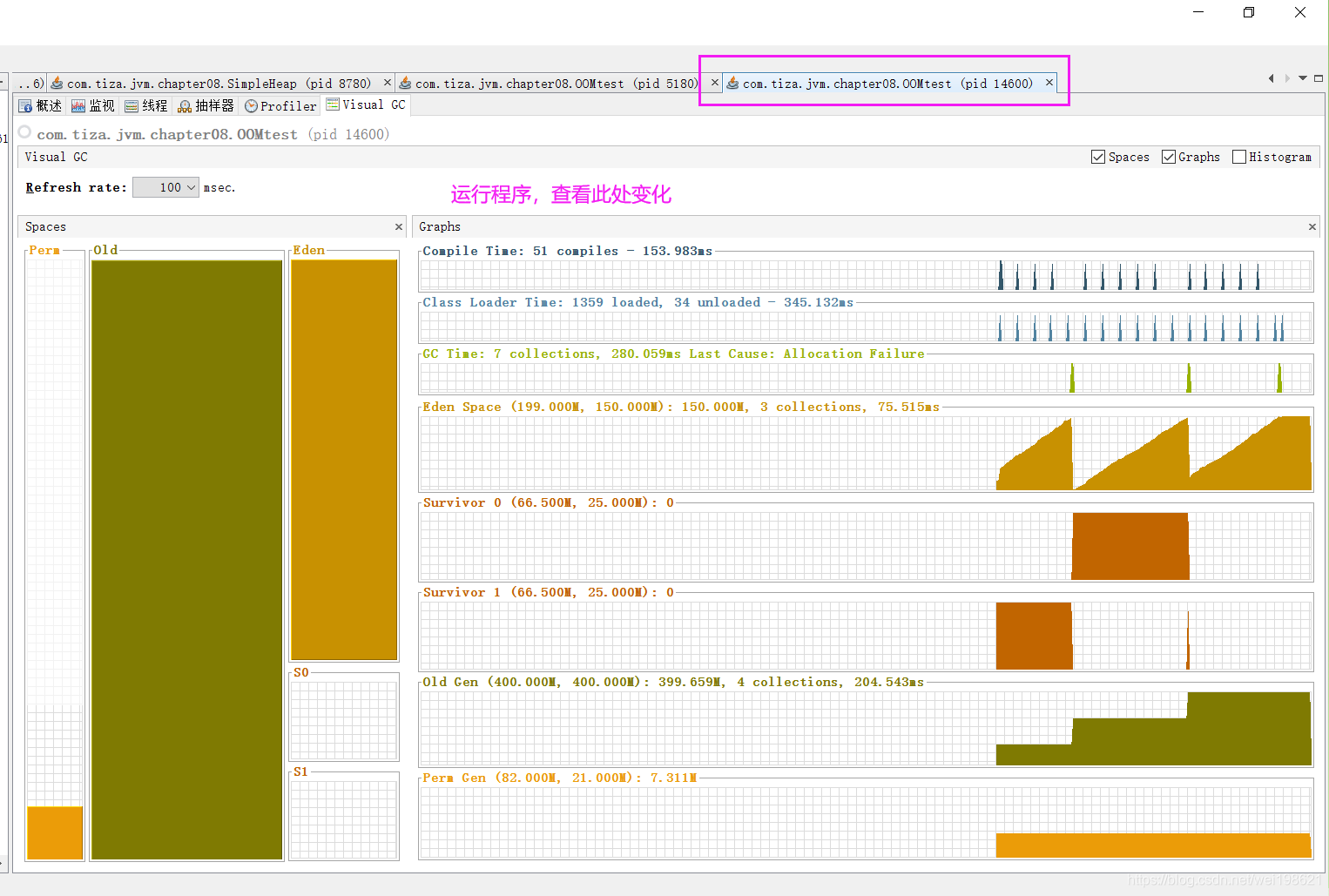Click the Graphs panel title
Viewport: 1329px width, 896px height.
[440, 226]
